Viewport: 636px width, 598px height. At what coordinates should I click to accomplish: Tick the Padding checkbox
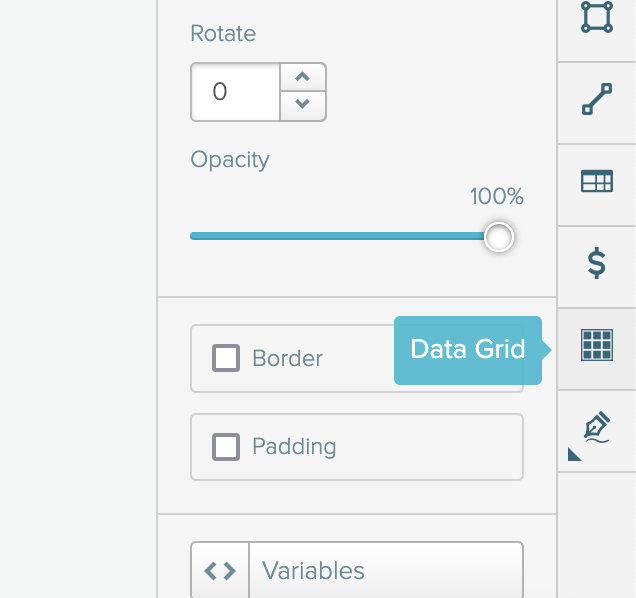coord(226,446)
